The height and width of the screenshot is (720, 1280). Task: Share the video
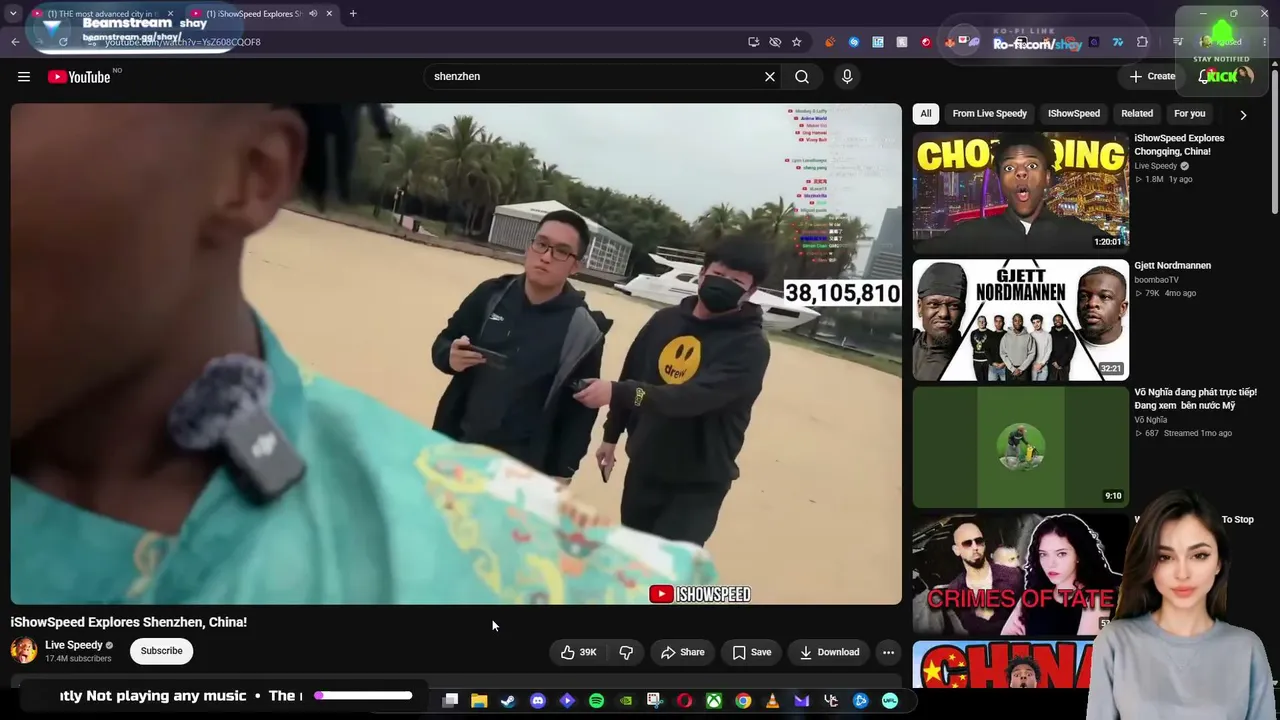683,652
